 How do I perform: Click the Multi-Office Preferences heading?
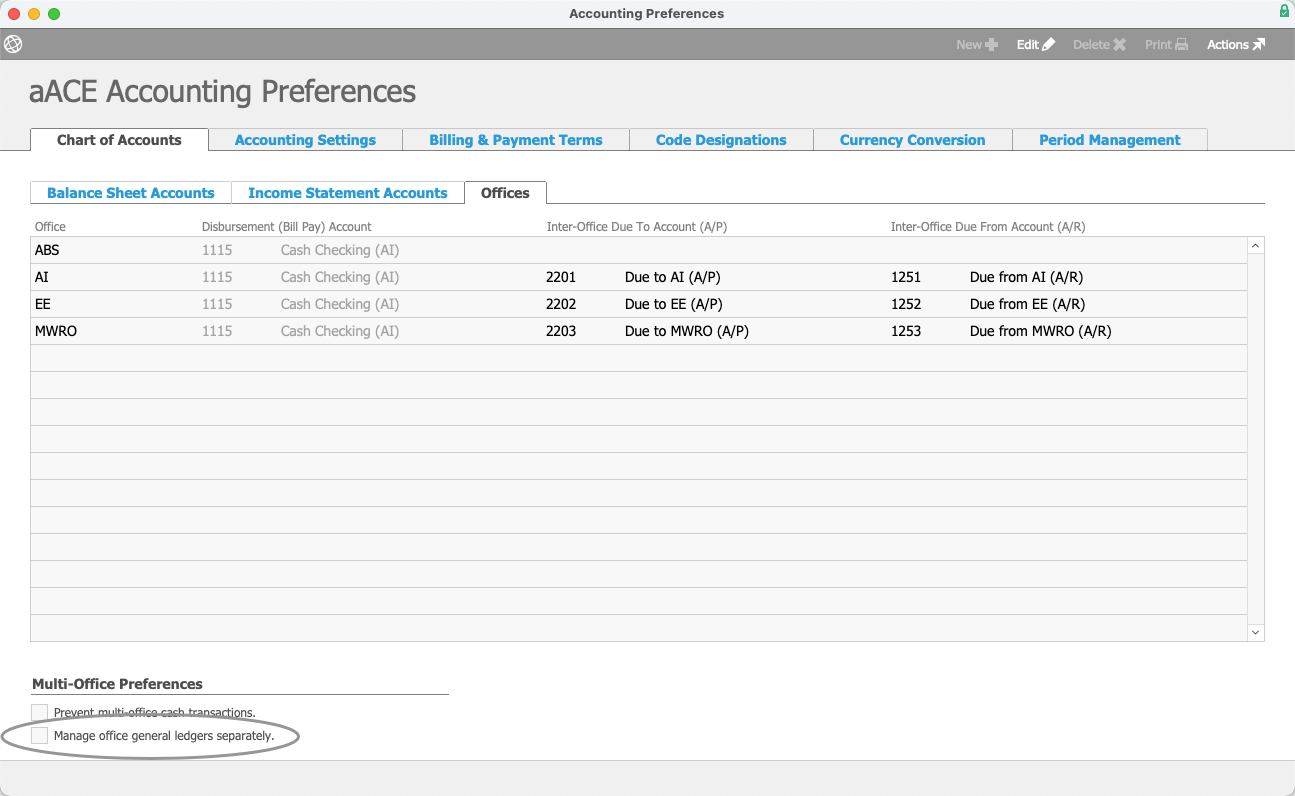(x=117, y=684)
